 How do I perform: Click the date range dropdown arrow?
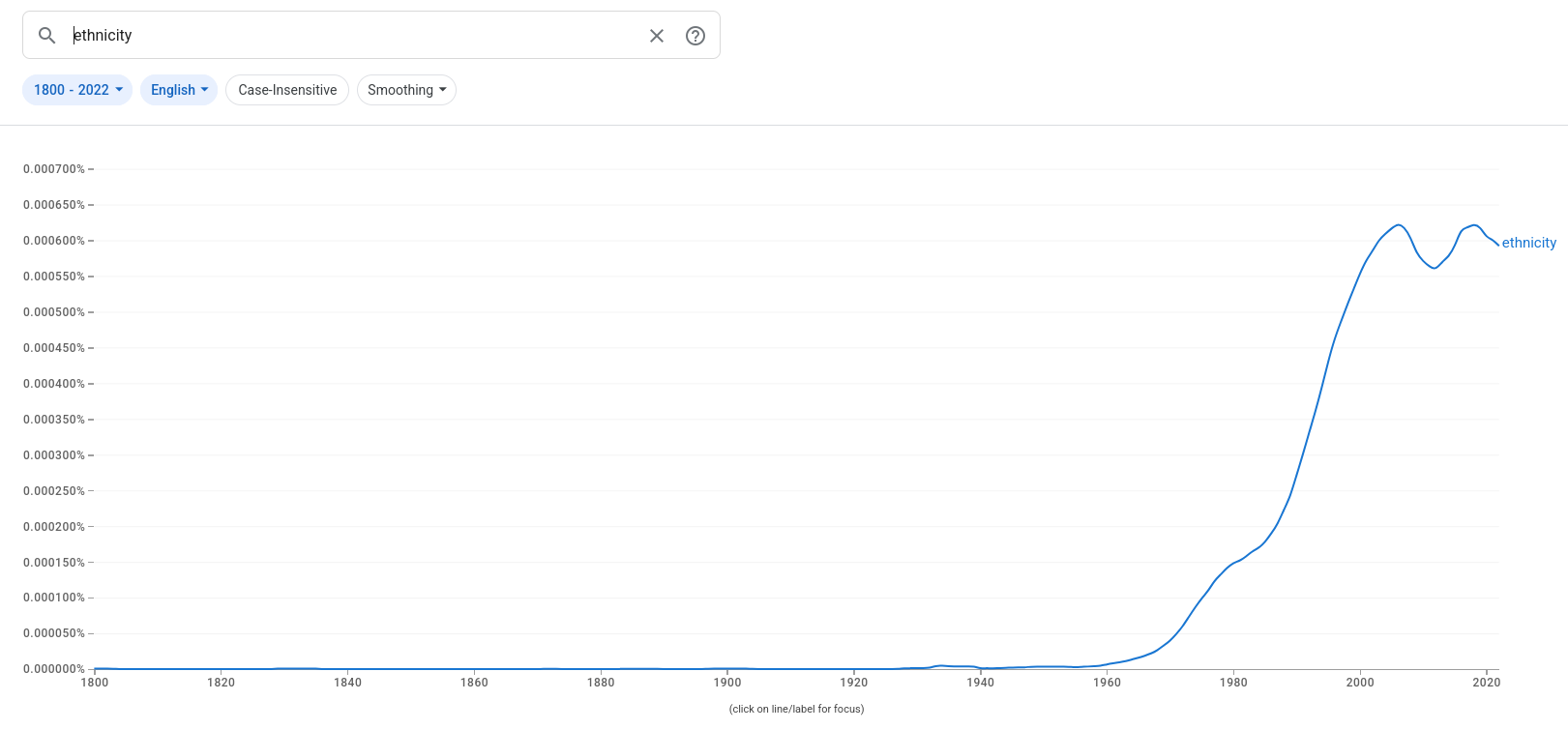pos(119,90)
